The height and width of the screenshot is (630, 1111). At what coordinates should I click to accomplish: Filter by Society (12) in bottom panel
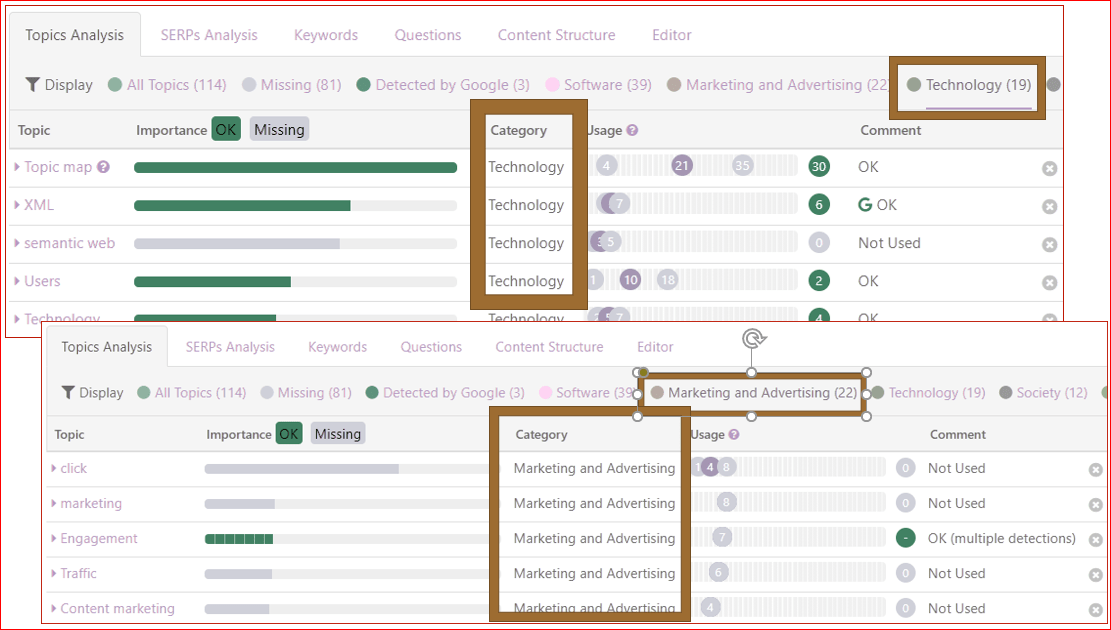click(x=1043, y=393)
